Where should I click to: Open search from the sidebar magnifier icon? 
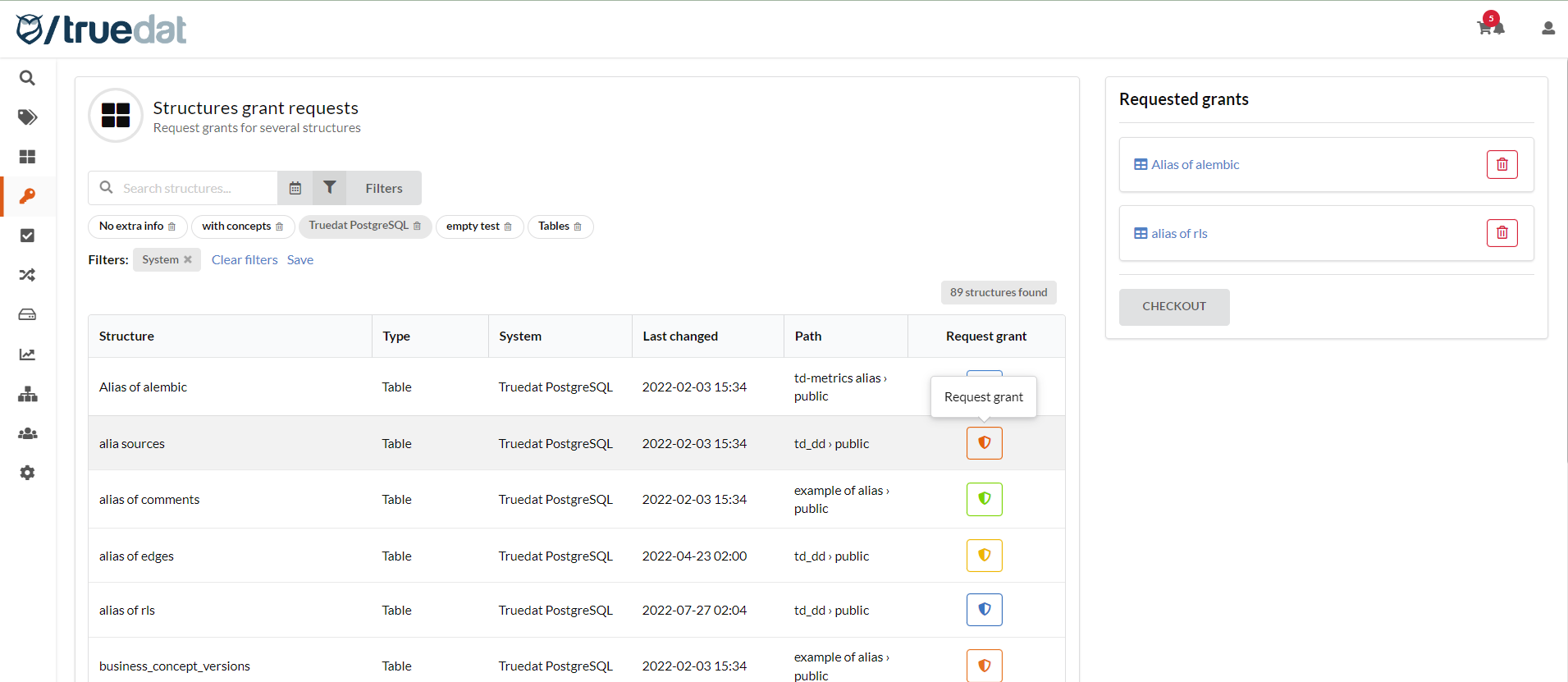27,78
